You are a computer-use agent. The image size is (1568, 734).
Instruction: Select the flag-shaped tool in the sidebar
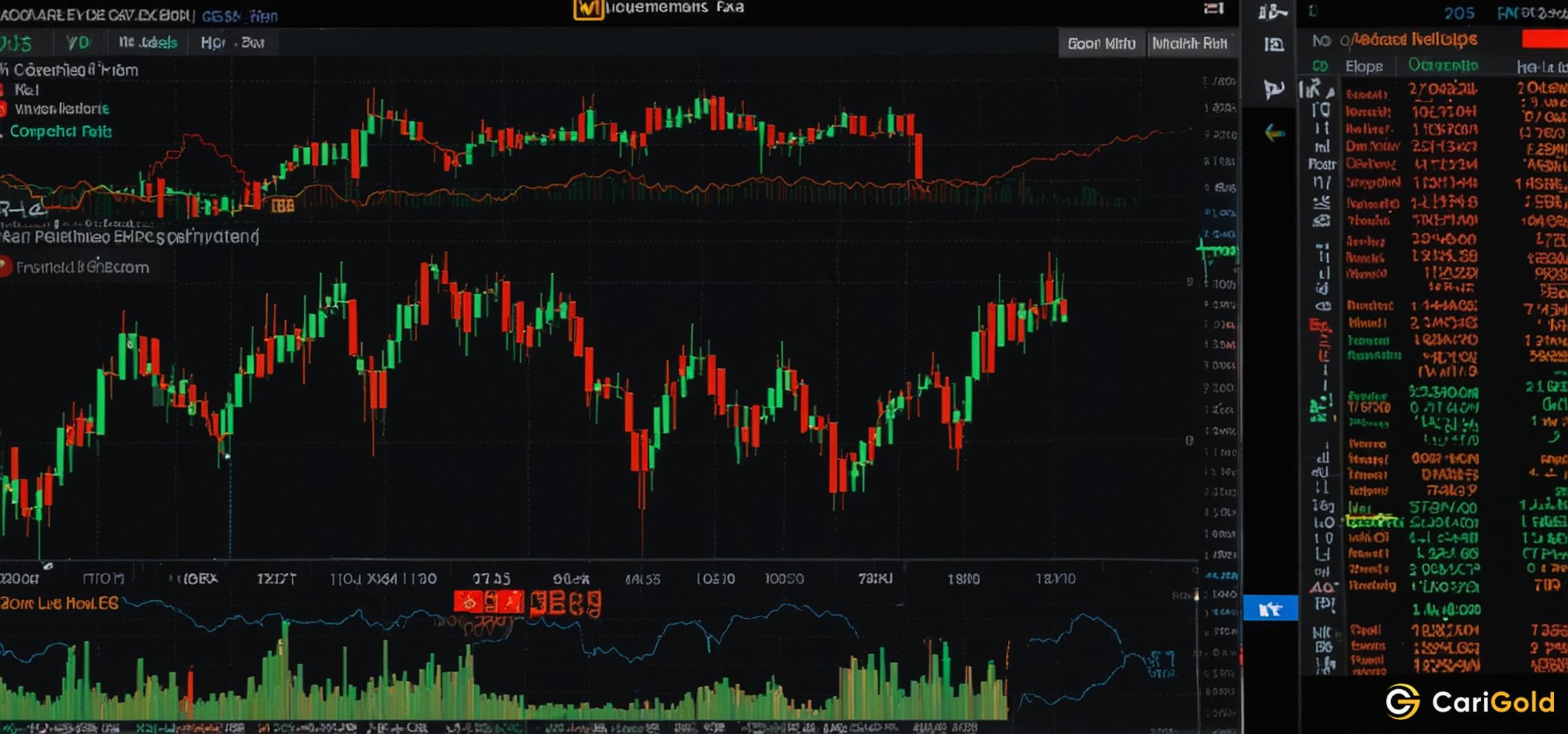1274,89
